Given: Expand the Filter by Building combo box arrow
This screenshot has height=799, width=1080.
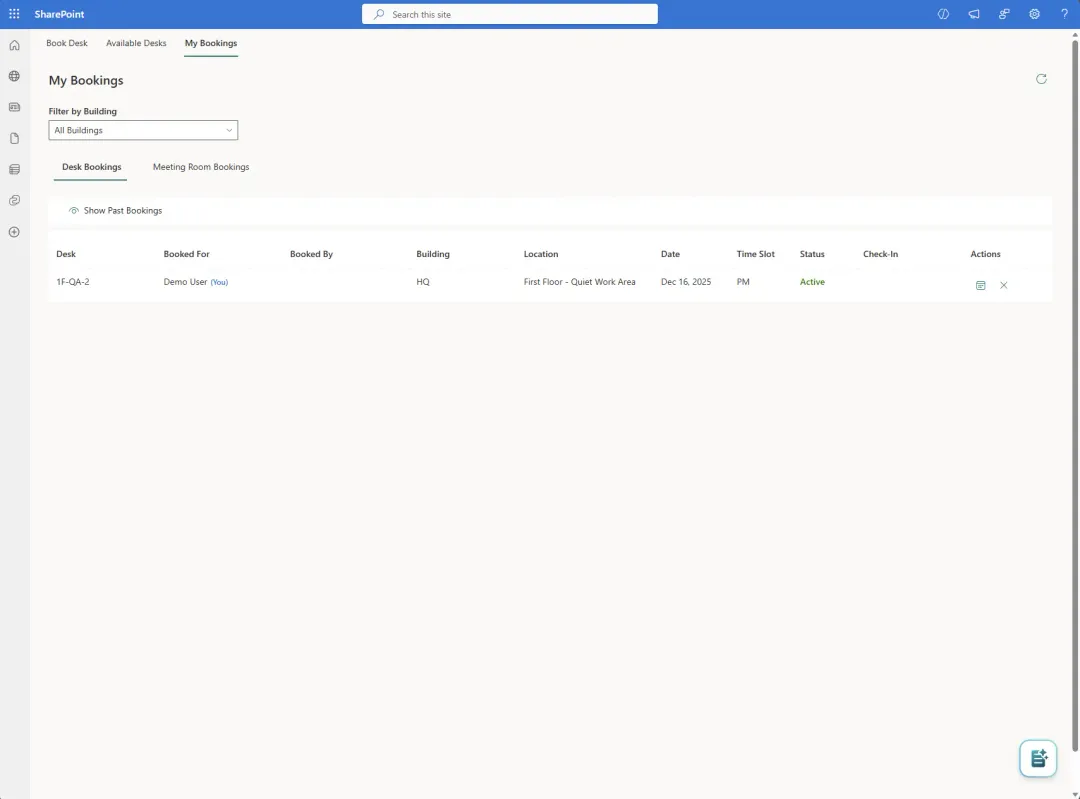Looking at the screenshot, I should click(229, 130).
